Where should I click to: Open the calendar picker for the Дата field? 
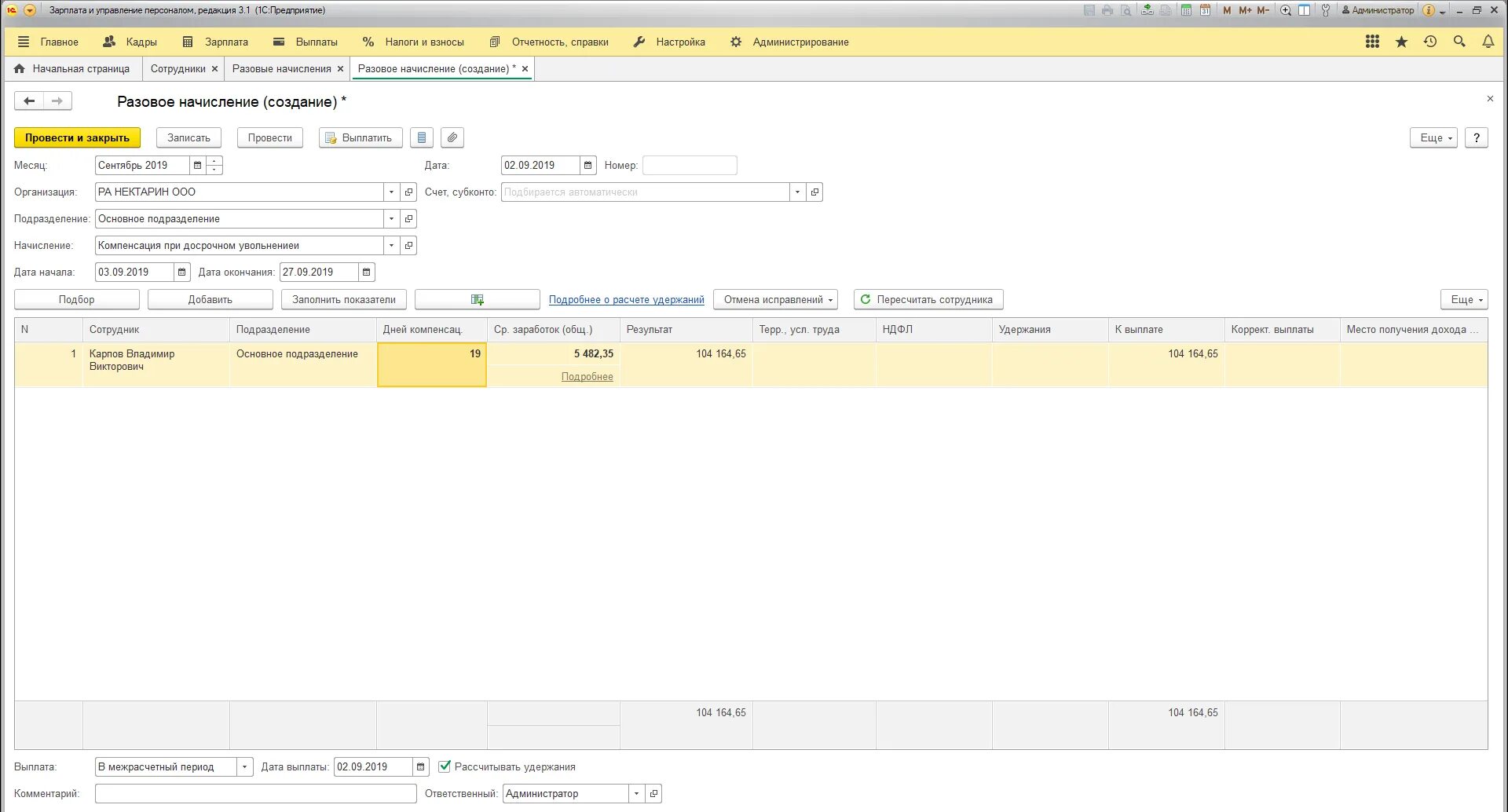(x=587, y=165)
